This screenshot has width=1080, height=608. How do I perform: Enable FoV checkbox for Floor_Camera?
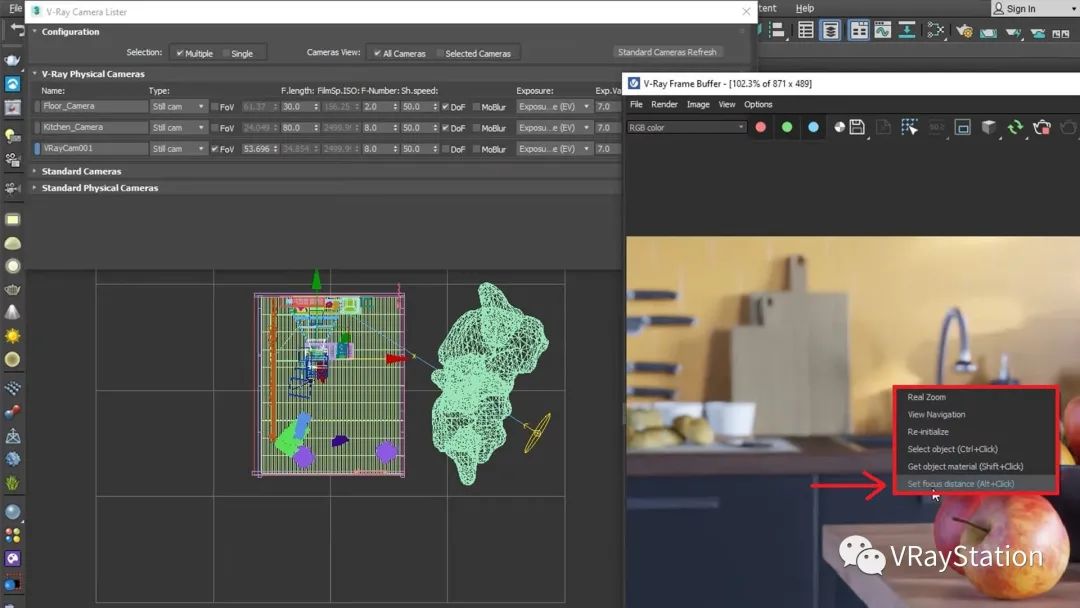215,107
